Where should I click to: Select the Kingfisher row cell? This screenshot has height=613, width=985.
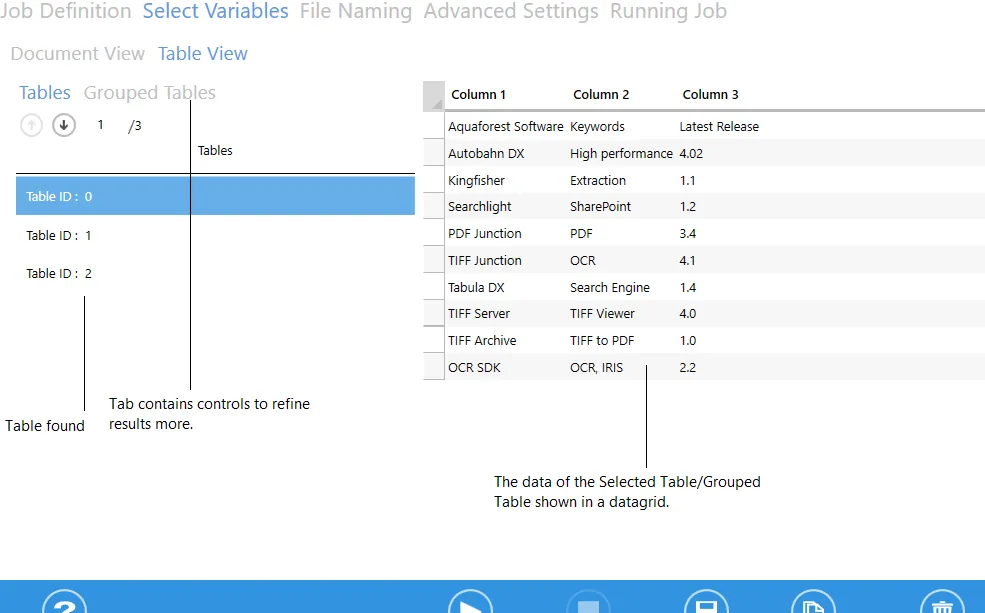(477, 181)
